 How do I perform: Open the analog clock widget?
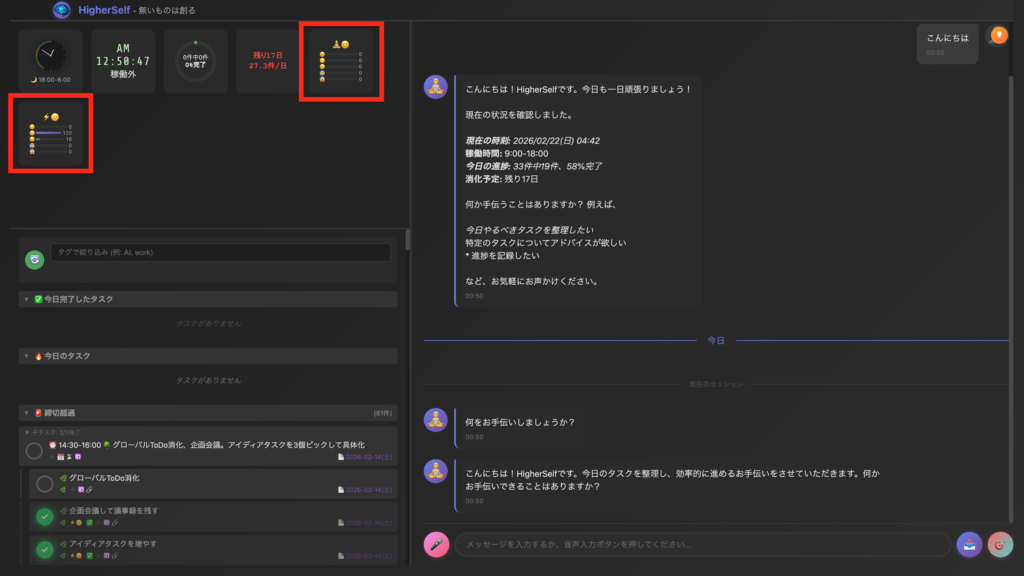pos(50,61)
